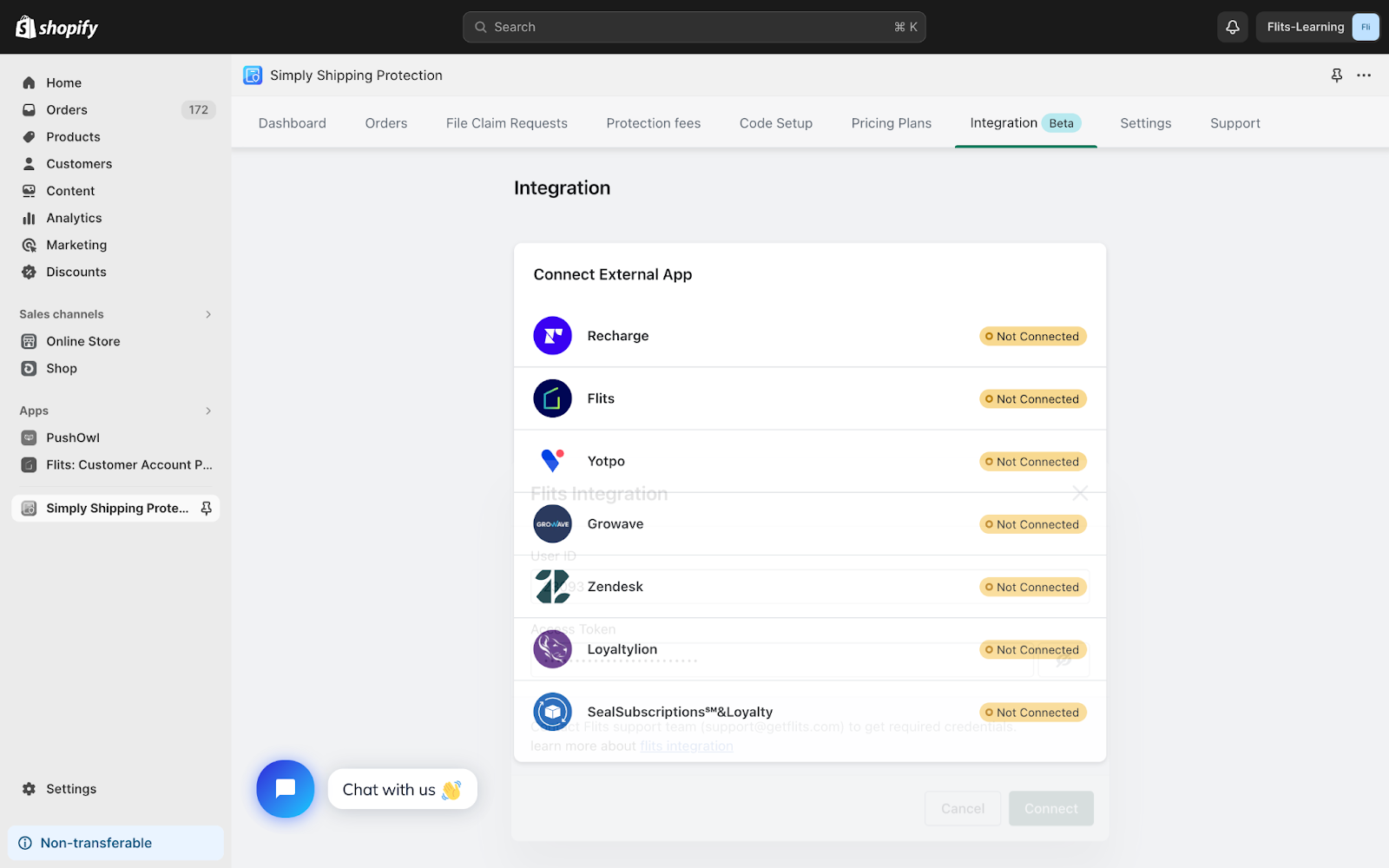Expand the Apps section chevron
1389x868 pixels.
(208, 411)
